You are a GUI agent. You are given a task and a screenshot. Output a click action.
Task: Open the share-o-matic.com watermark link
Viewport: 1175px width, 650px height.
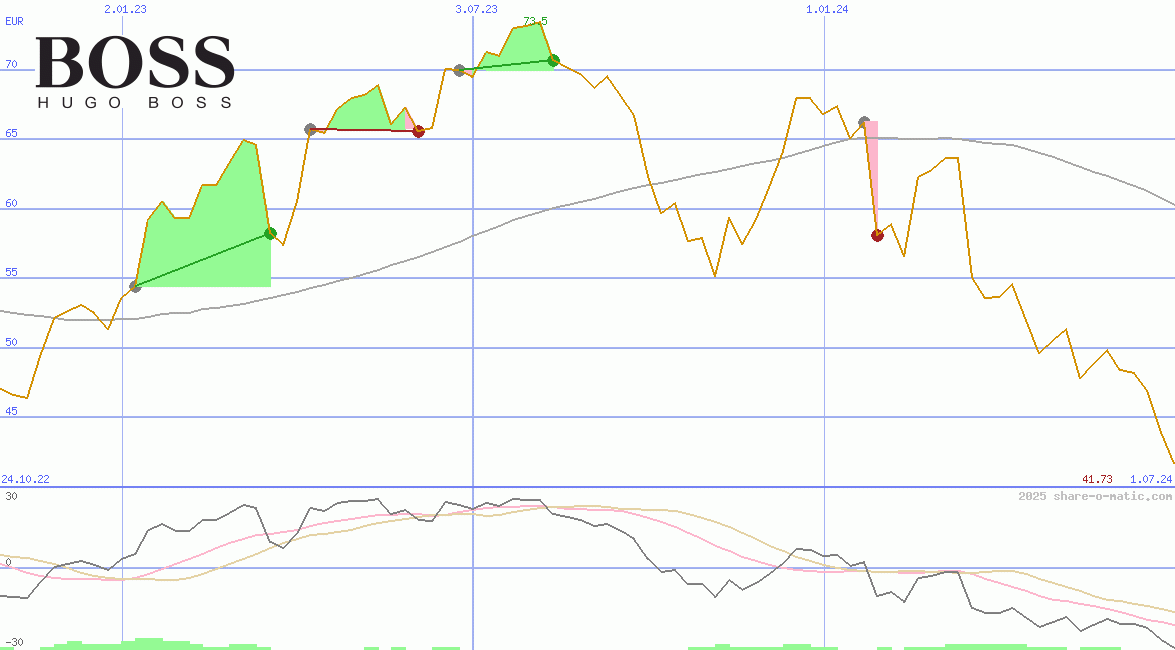pos(1094,496)
